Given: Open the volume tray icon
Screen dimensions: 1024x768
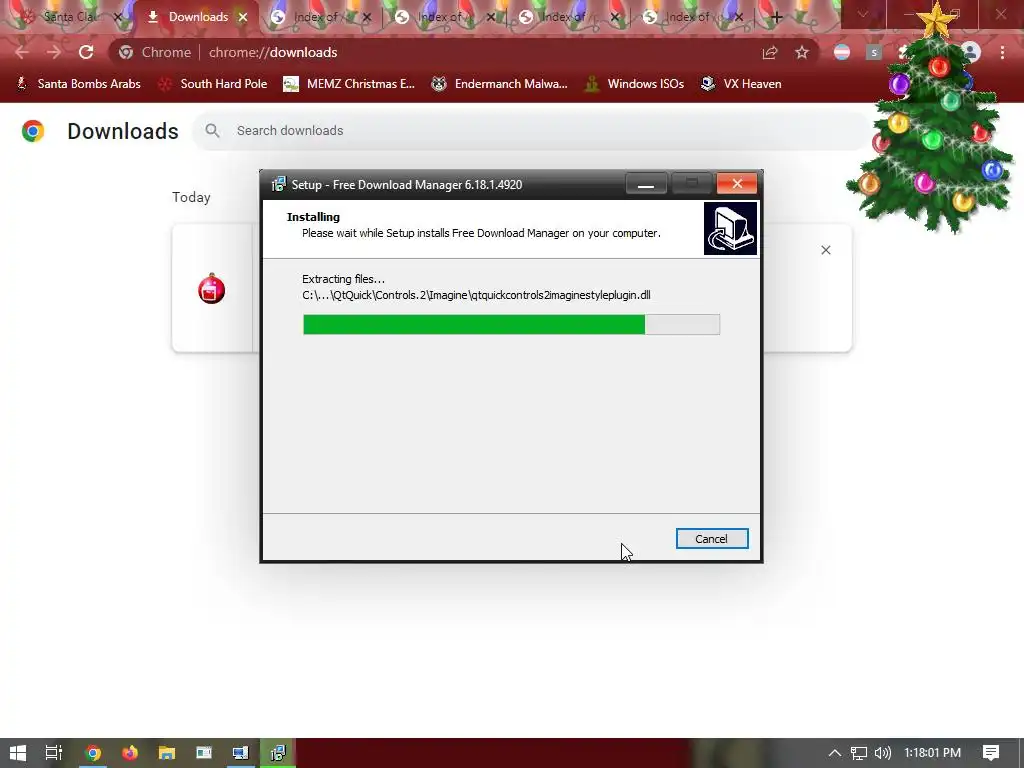Looking at the screenshot, I should [x=882, y=753].
